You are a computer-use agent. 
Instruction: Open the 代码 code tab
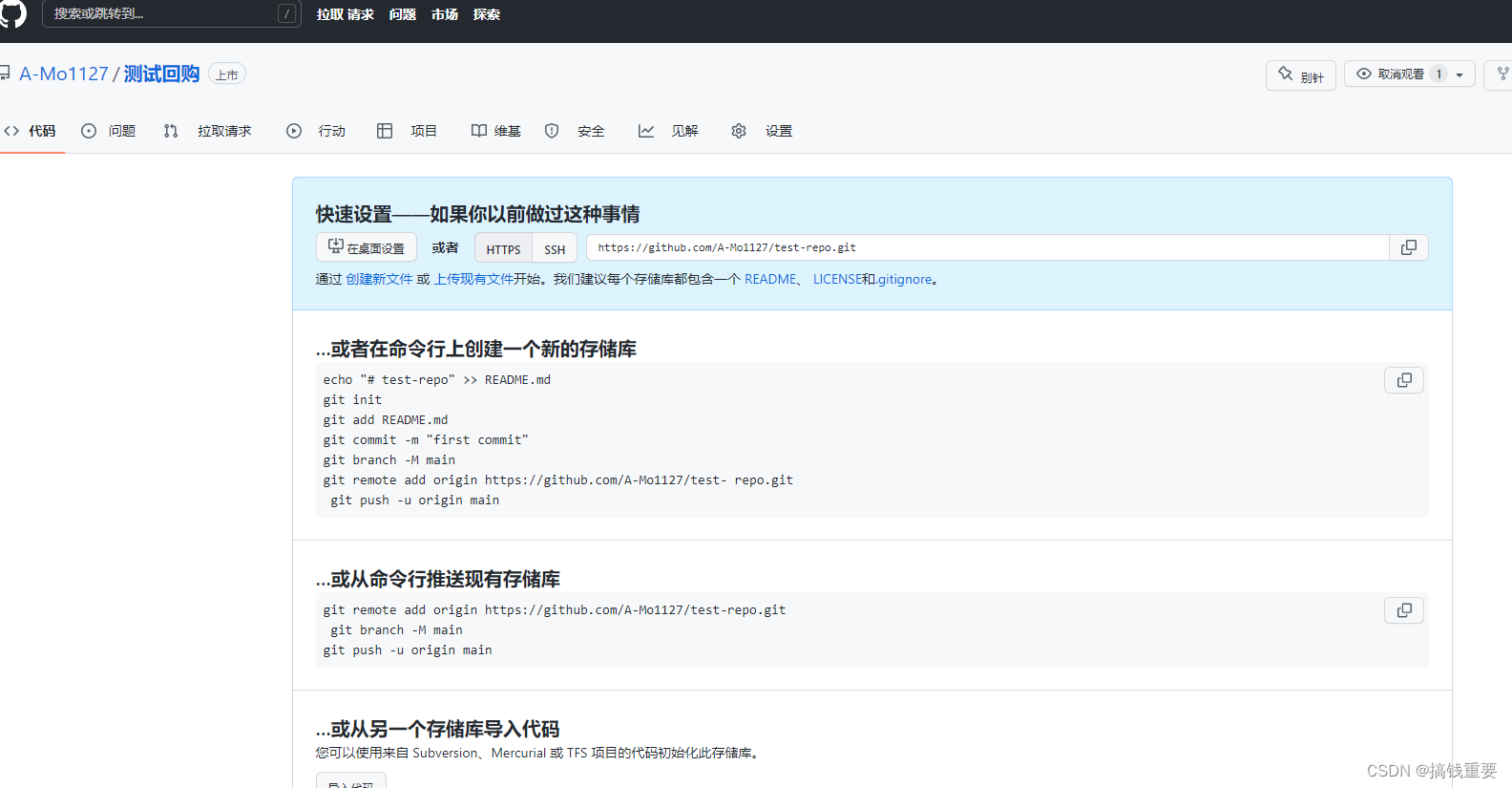click(x=31, y=131)
